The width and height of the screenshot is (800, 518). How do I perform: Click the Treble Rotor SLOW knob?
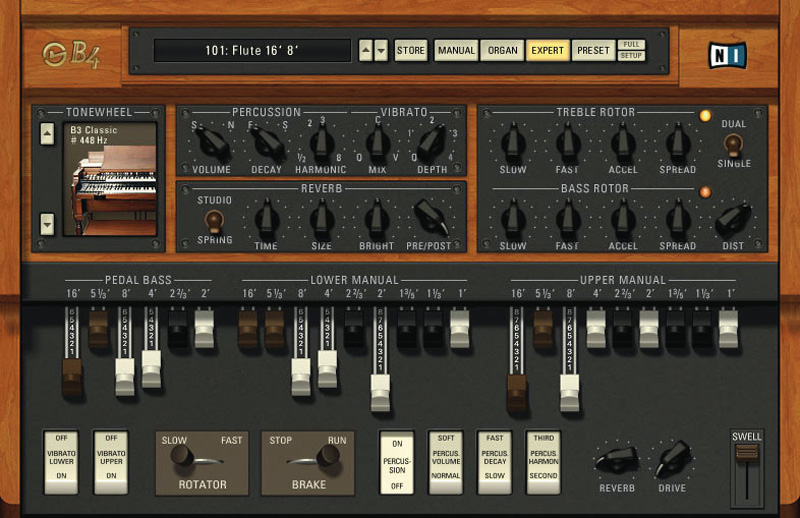(513, 142)
